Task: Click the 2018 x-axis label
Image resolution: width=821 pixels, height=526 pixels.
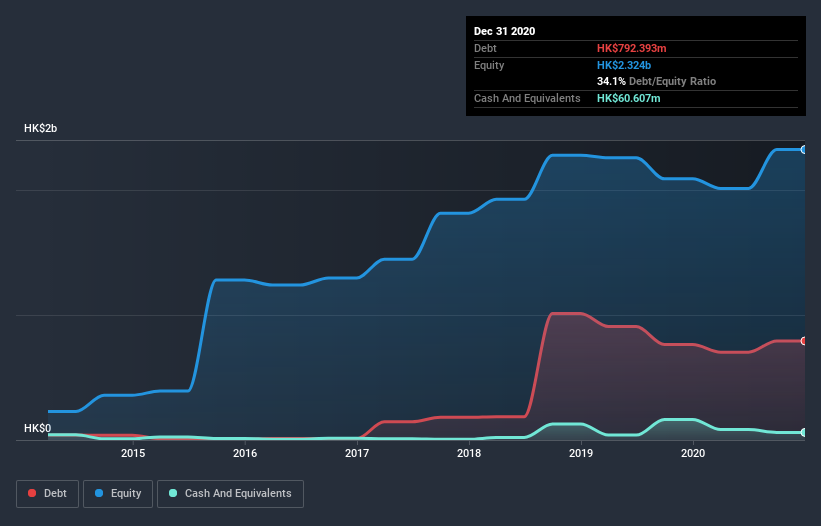Action: click(469, 453)
